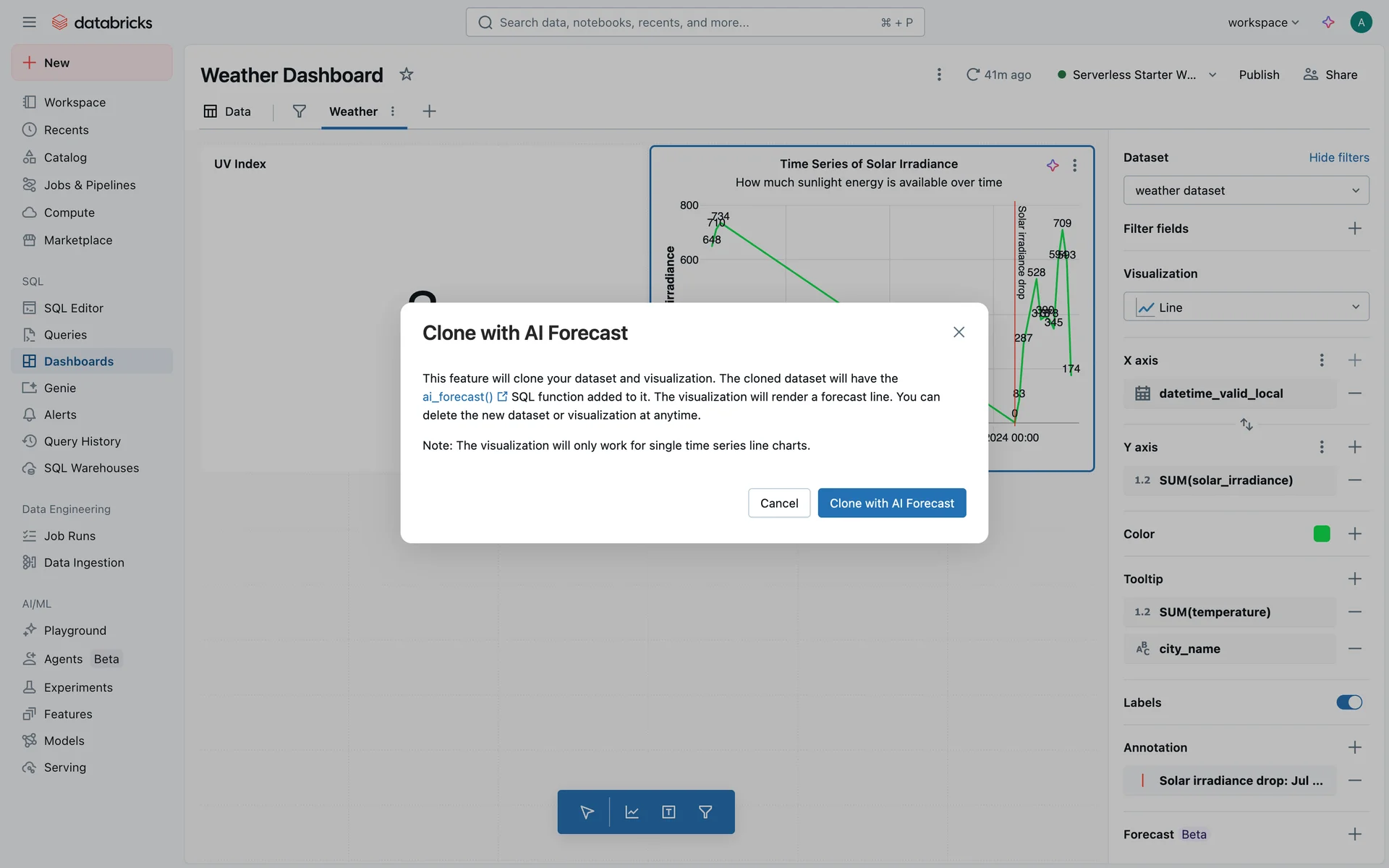Image resolution: width=1389 pixels, height=868 pixels.
Task: Click the add filter tool in bottom toolbar
Action: click(x=705, y=812)
